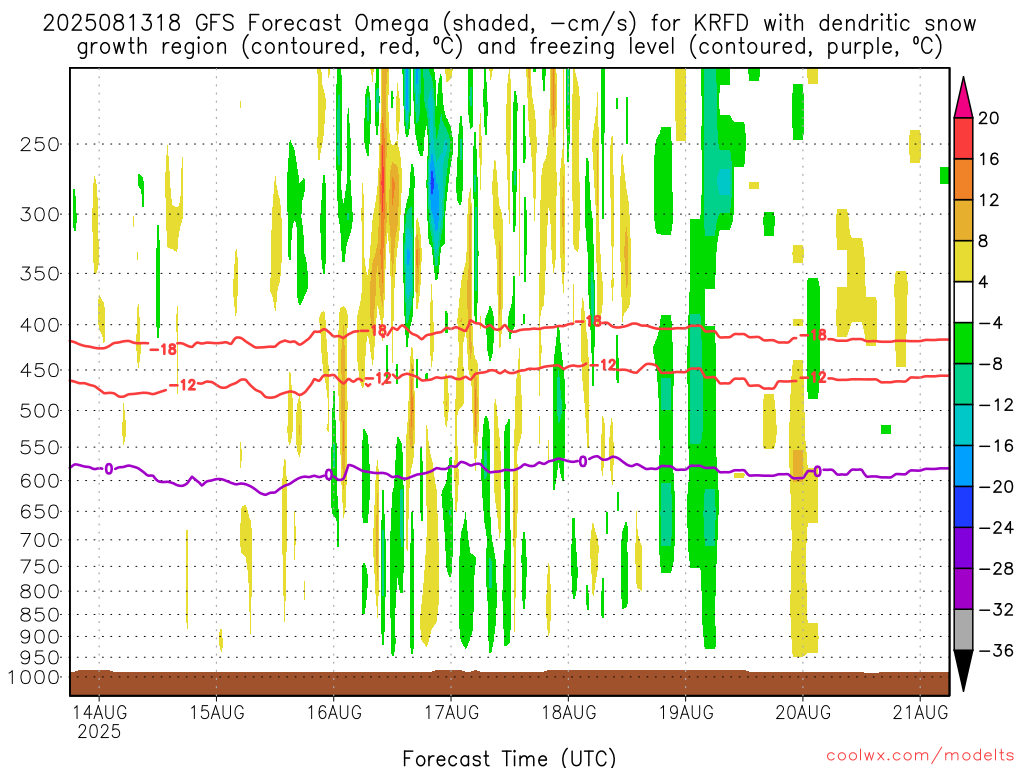Click the blue color swatch between -20 and -24
This screenshot has height=768, width=1024.
click(x=963, y=507)
